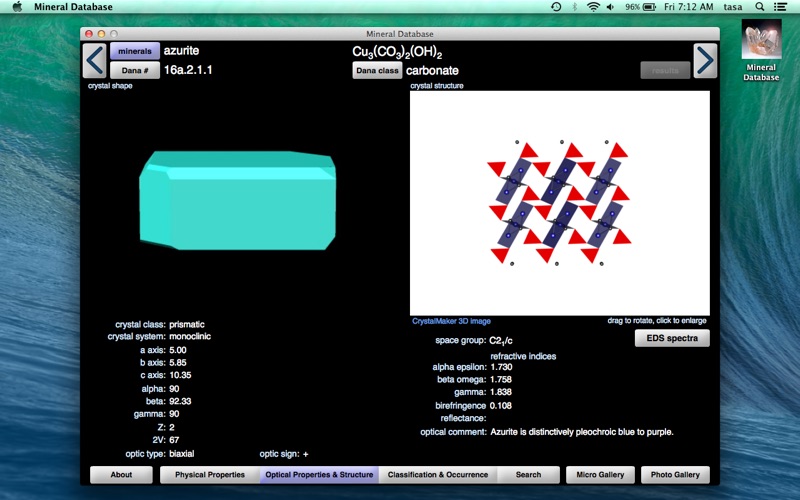This screenshot has width=800, height=500.
Task: Click the birefringence value 0.108
Action: coord(501,406)
